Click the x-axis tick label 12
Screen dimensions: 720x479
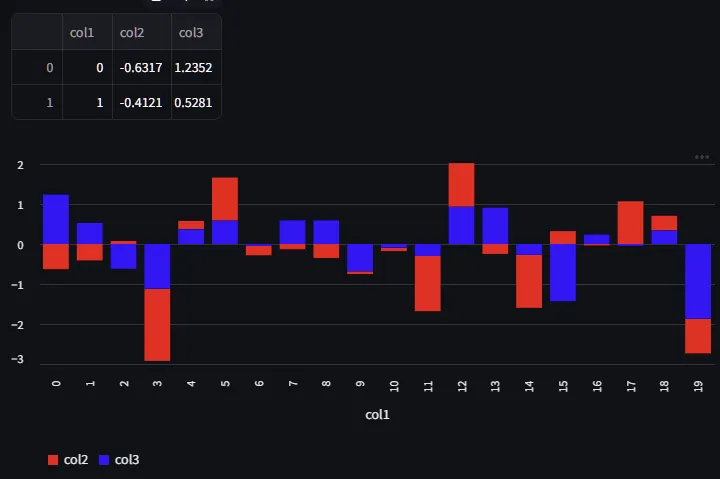click(x=461, y=386)
